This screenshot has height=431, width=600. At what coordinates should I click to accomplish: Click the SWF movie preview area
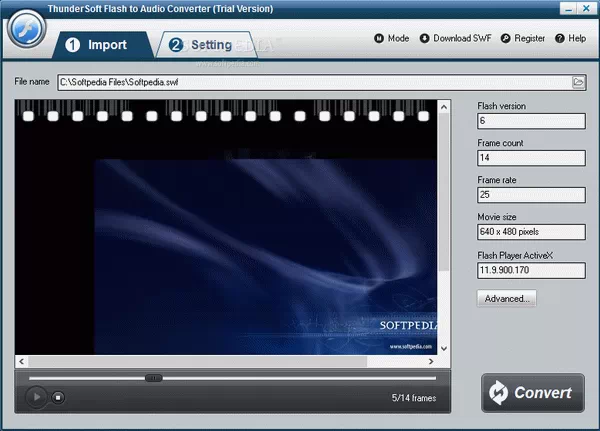click(226, 227)
